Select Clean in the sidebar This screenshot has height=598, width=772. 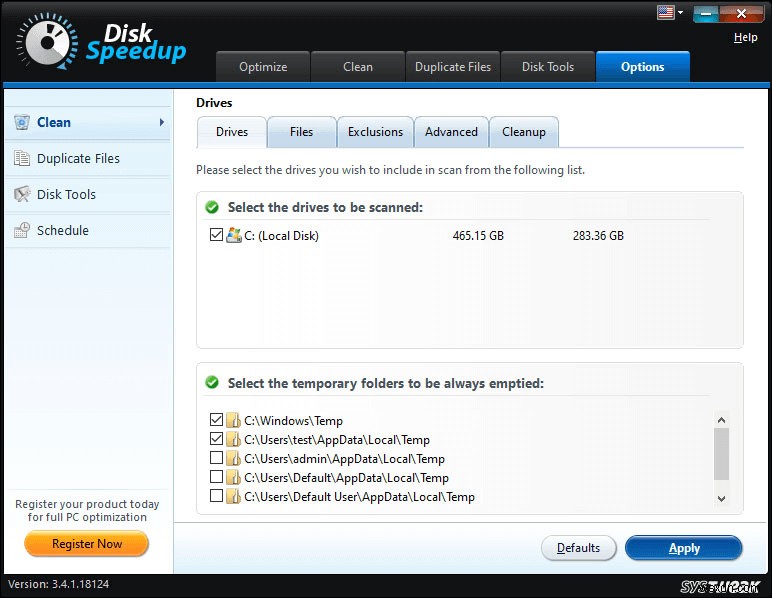[x=88, y=122]
